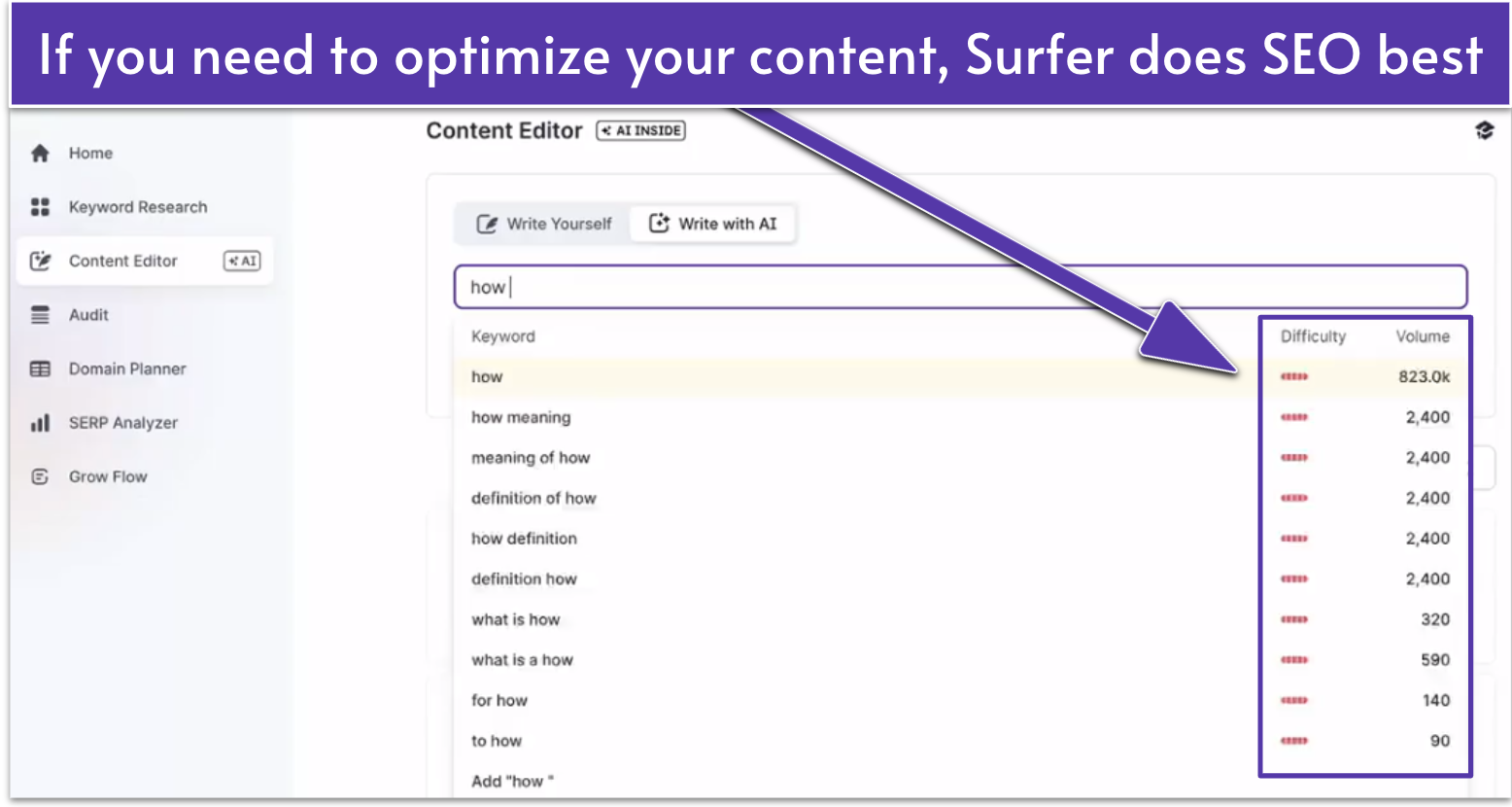
Task: Switch to Write with AI tab
Action: click(x=713, y=224)
